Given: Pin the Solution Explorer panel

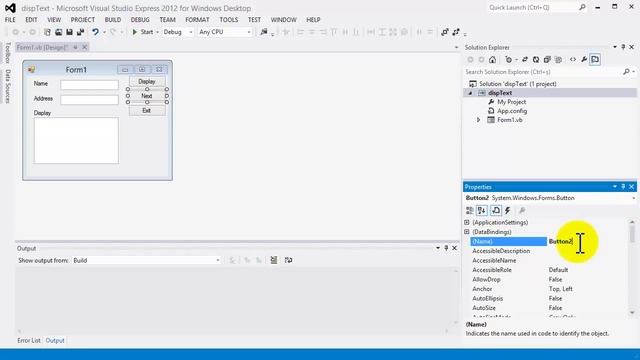Looking at the screenshot, I should point(623,47).
